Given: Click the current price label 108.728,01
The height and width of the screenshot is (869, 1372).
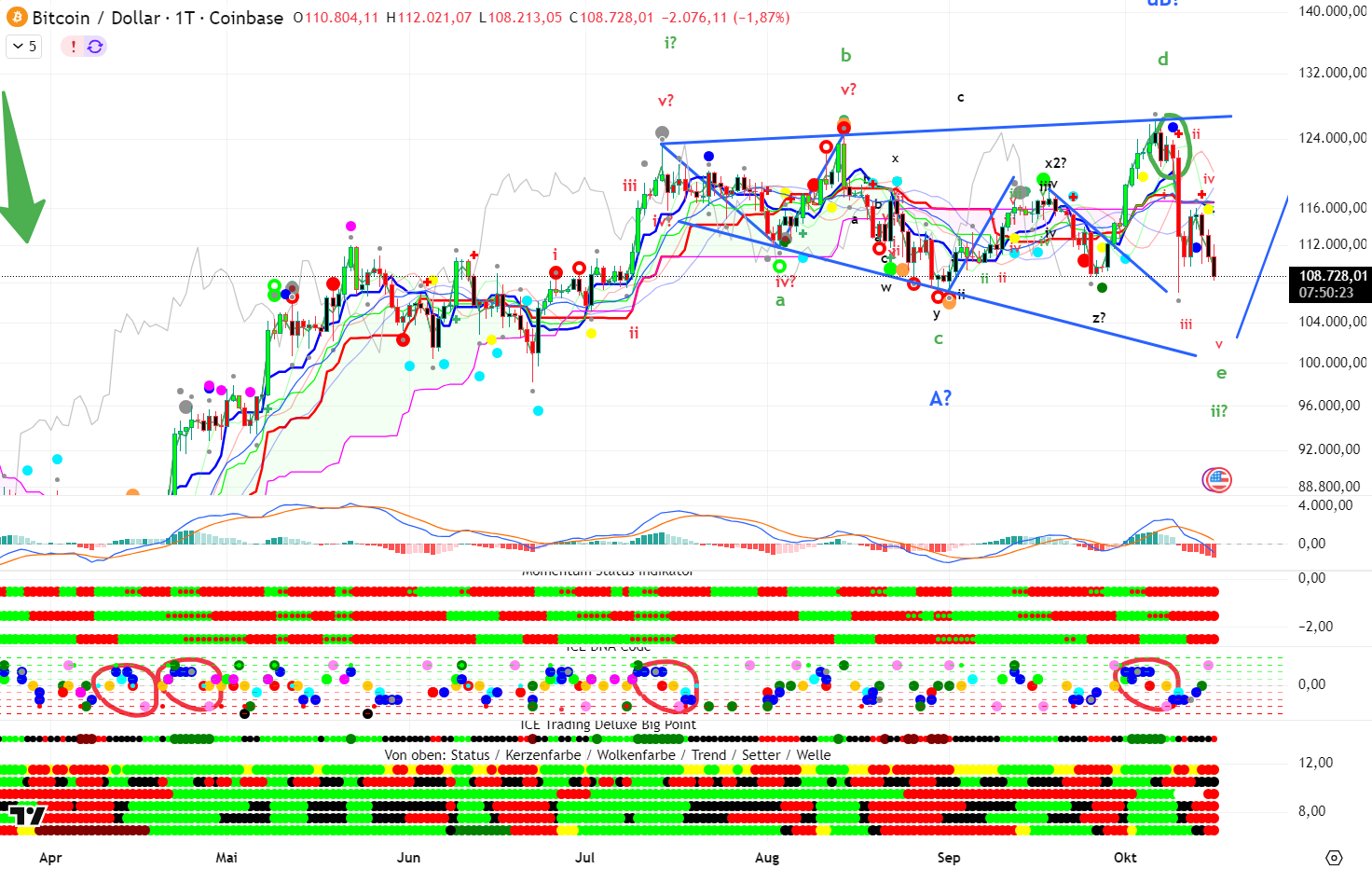Looking at the screenshot, I should pos(1333,276).
